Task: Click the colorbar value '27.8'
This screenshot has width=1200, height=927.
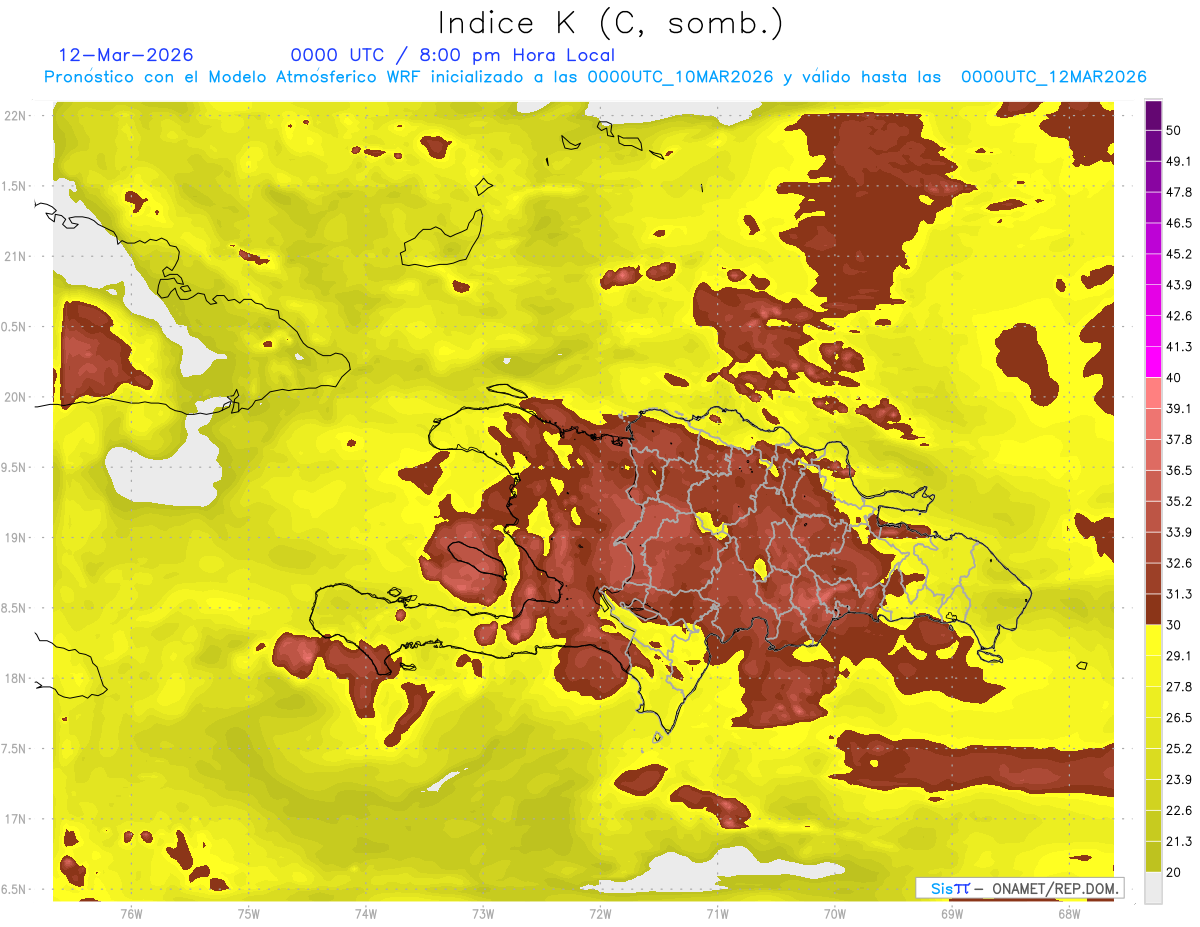Action: (1179, 687)
